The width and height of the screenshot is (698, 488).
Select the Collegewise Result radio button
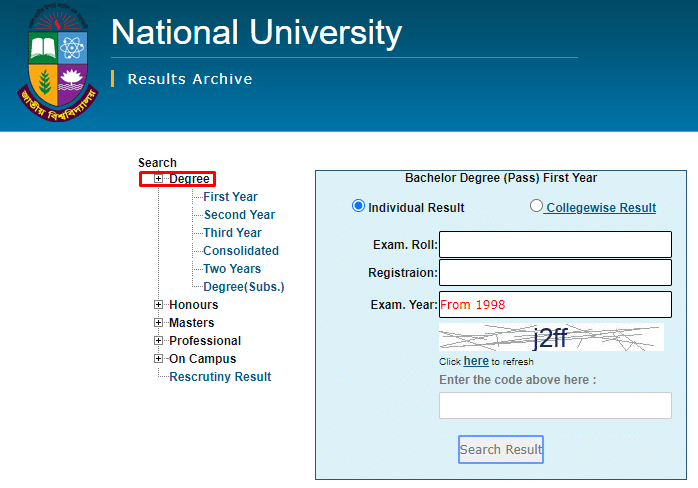[x=536, y=206]
